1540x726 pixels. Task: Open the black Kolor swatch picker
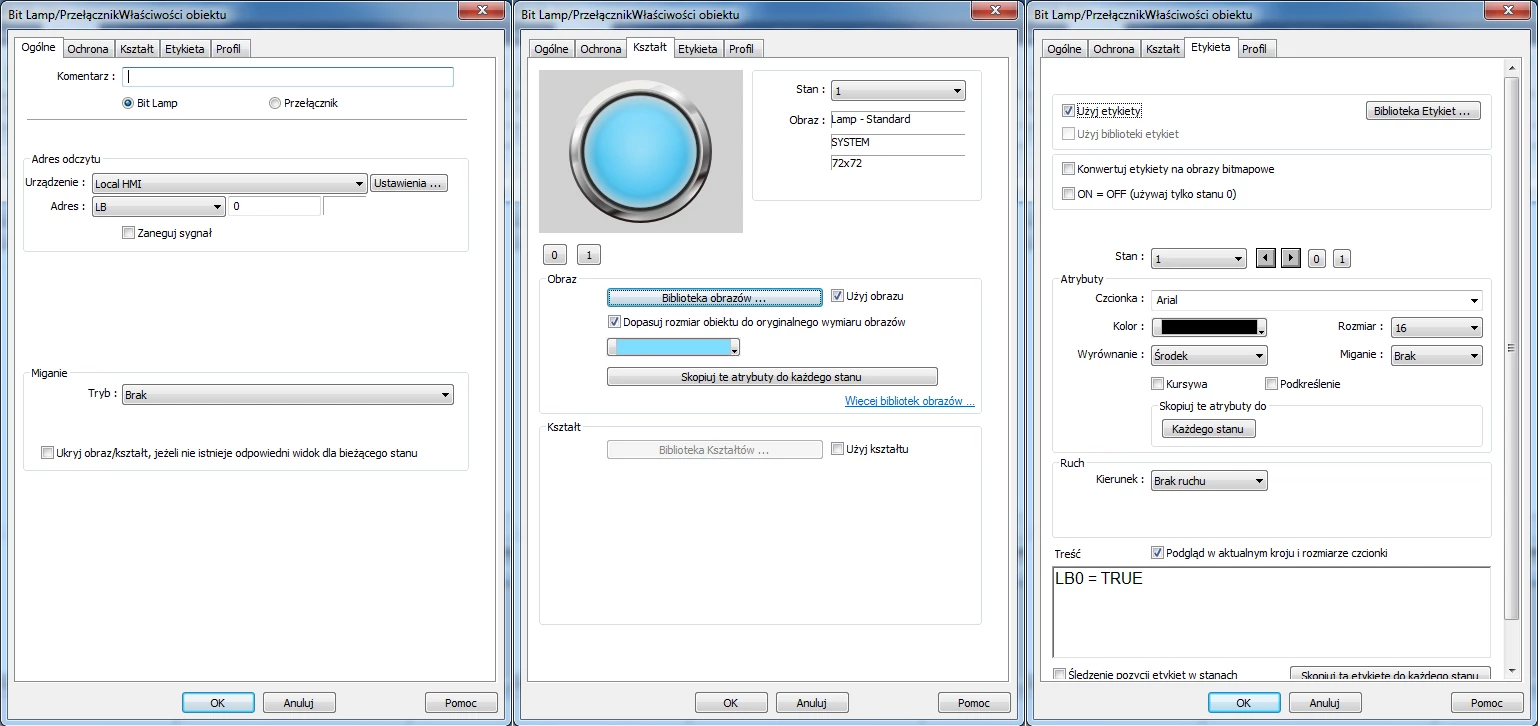pos(1209,328)
